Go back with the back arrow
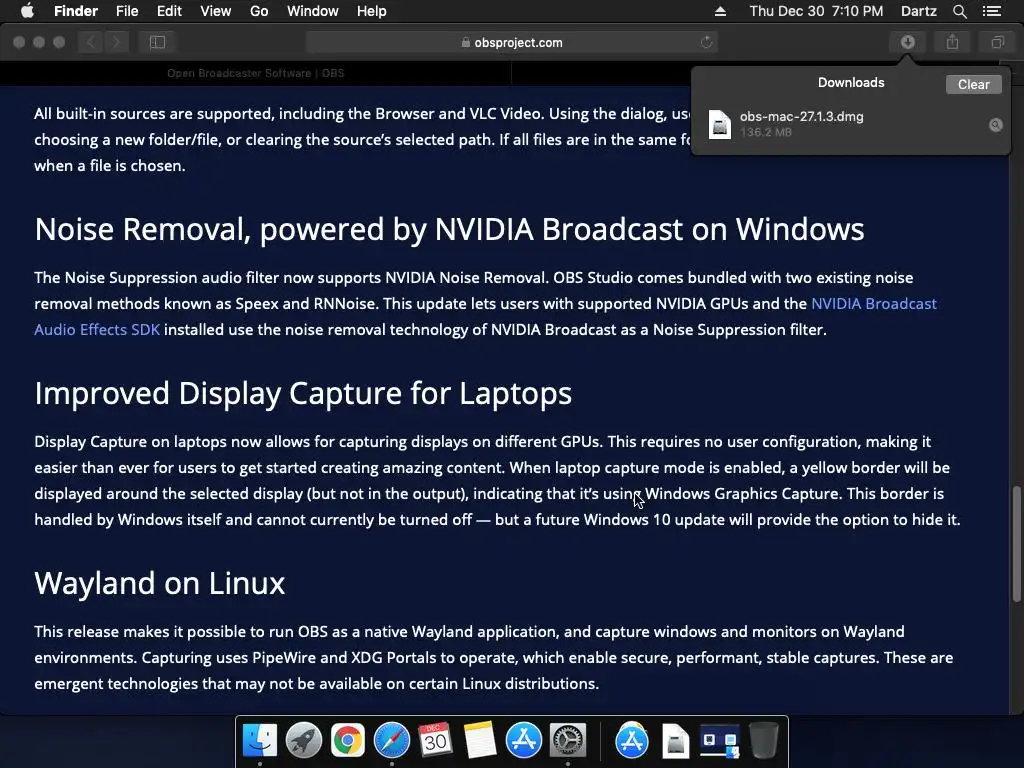 (91, 42)
